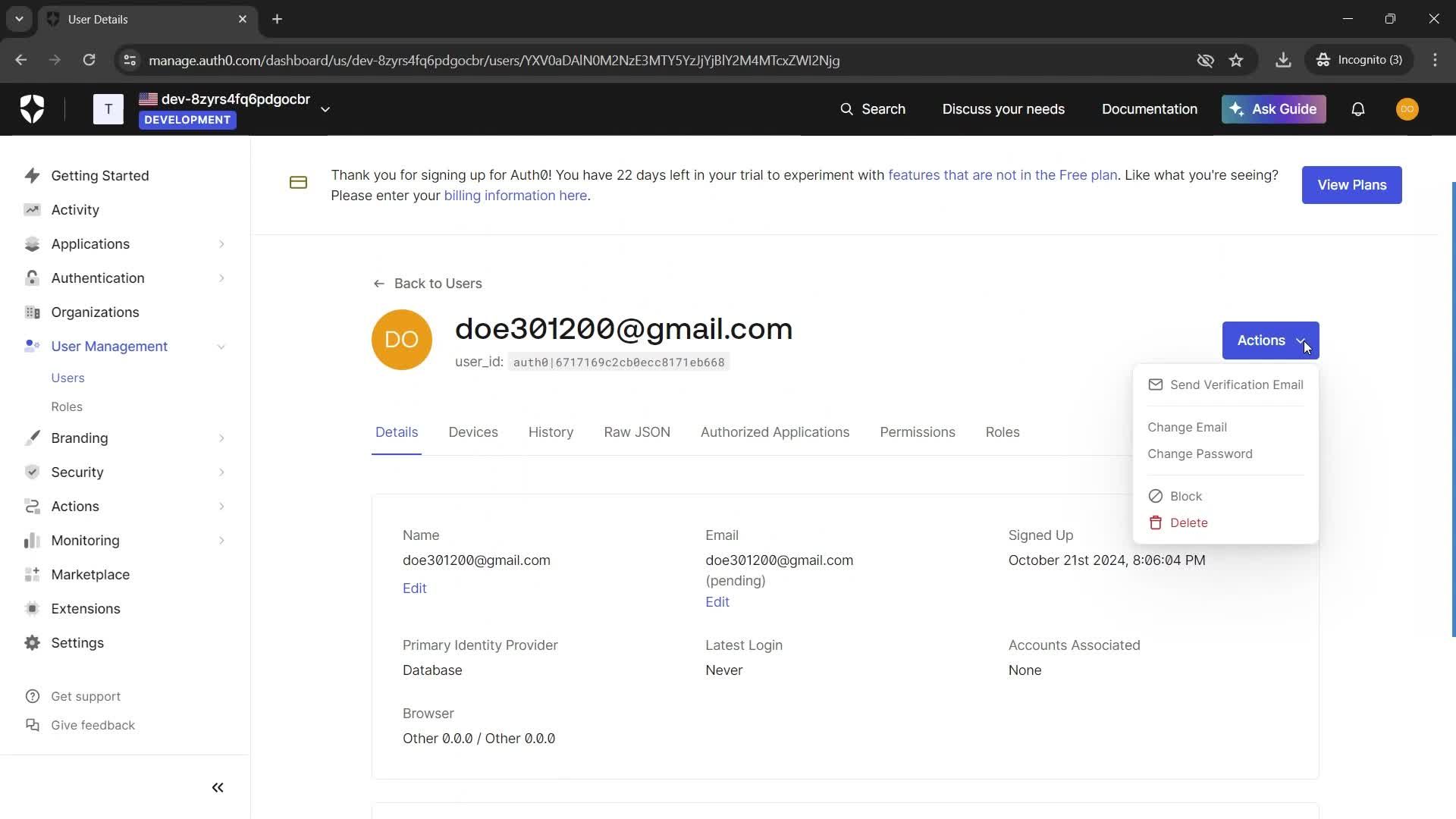Toggle the blue Actions dropdown button
Screen dimensions: 1456x819
click(x=1270, y=340)
